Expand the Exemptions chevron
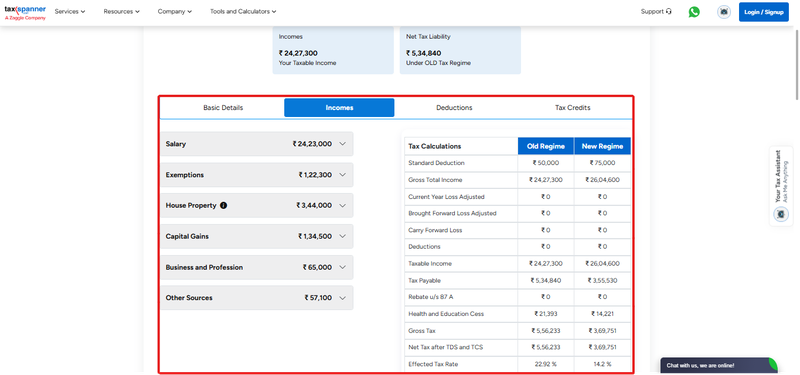This screenshot has height=375, width=800. click(x=342, y=175)
